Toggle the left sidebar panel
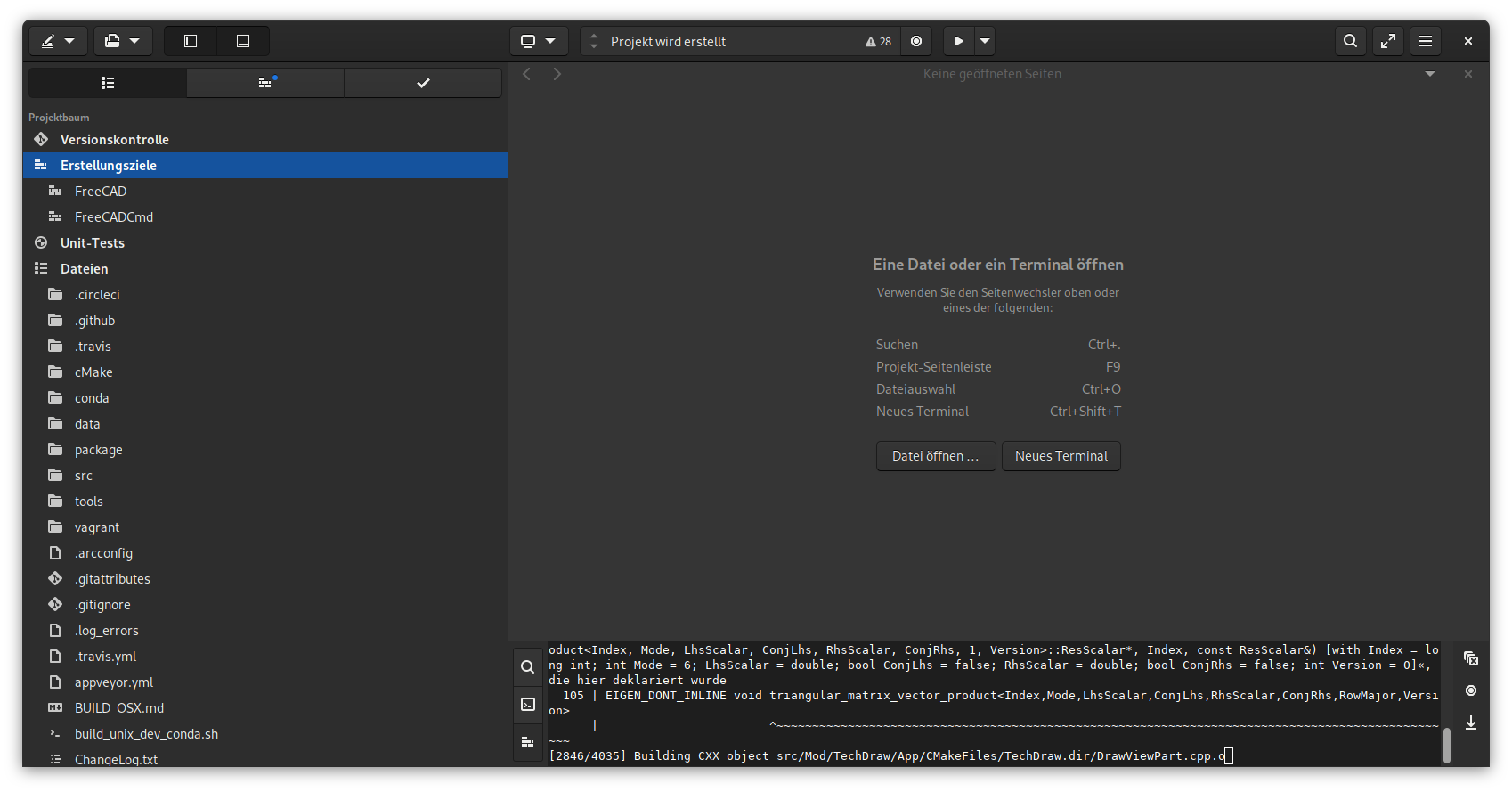 point(191,41)
